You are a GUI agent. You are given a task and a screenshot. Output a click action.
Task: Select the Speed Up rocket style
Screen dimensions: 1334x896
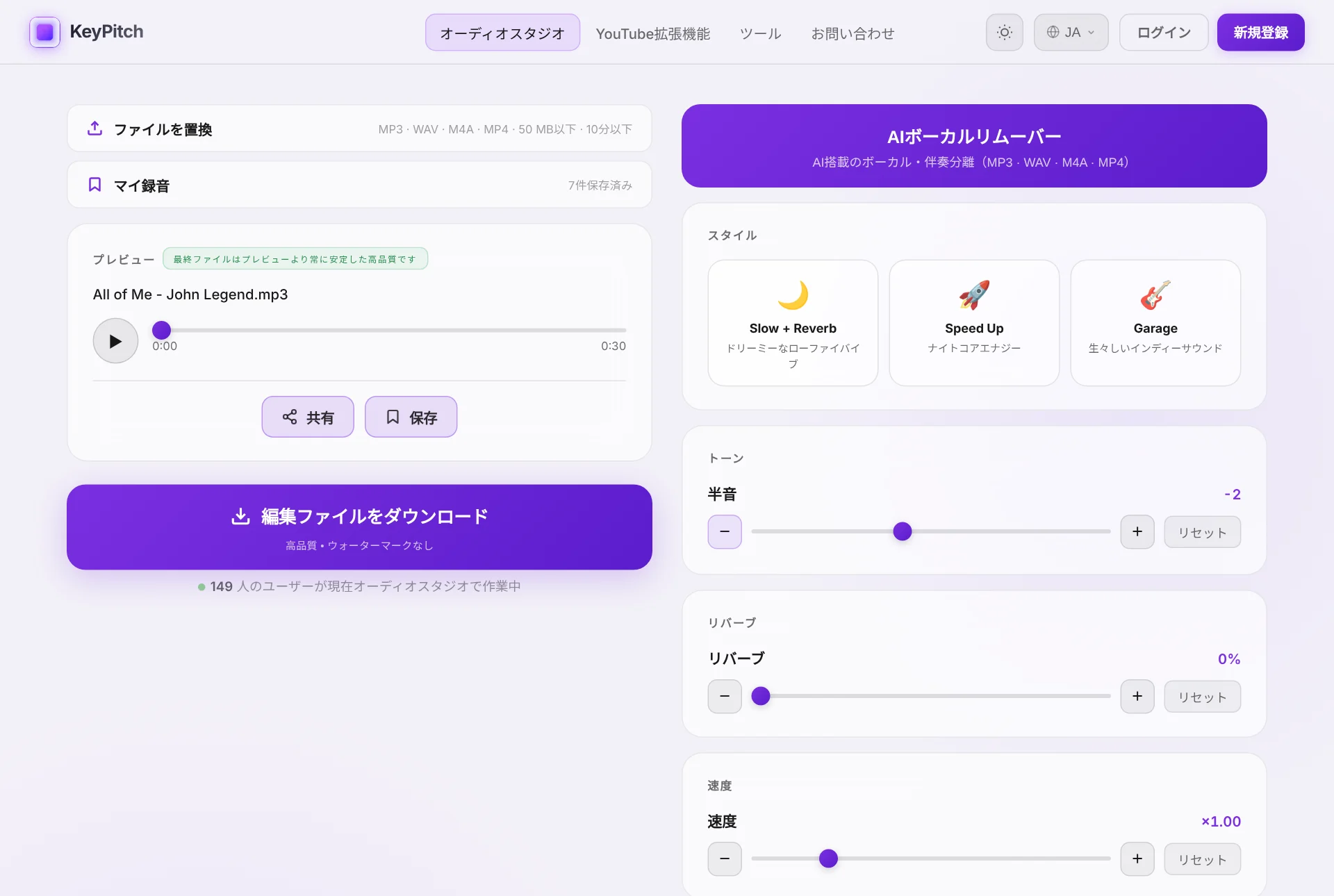click(x=974, y=323)
